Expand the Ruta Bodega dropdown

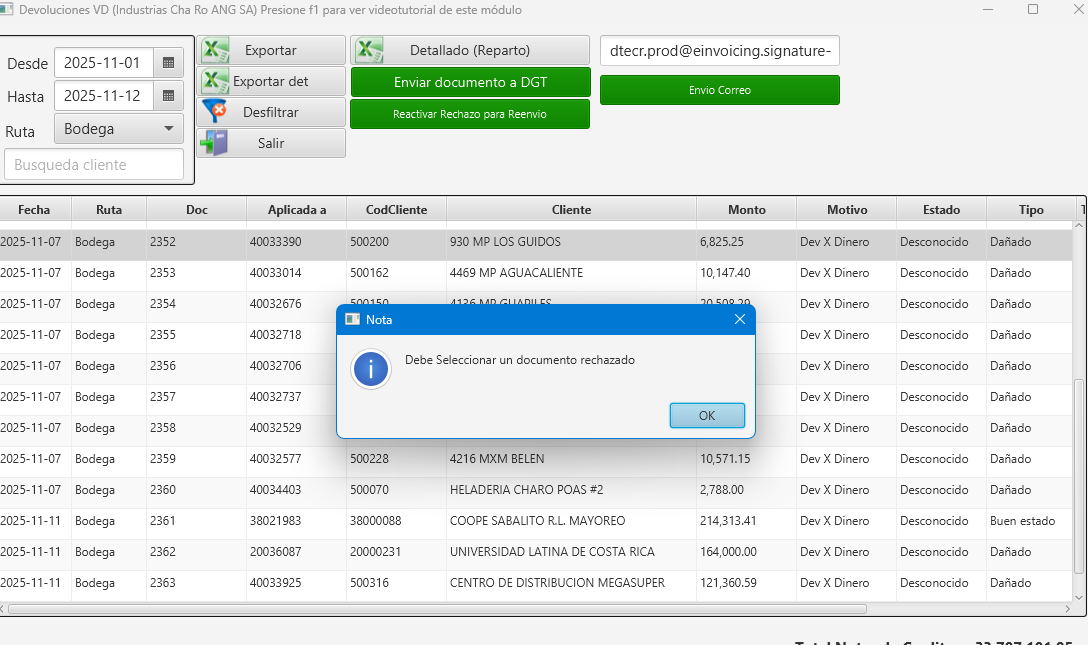click(x=167, y=129)
